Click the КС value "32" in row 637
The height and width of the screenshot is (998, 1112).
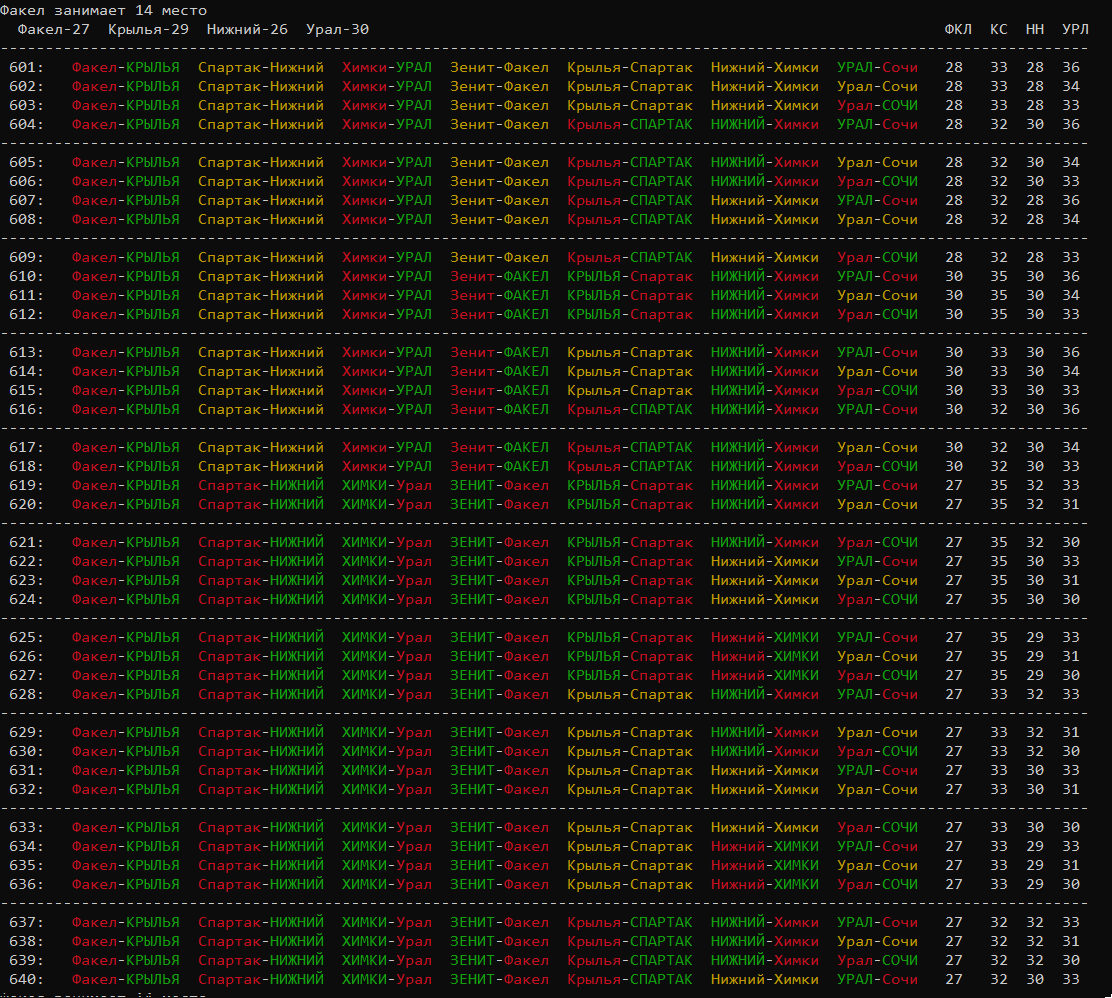coord(999,923)
